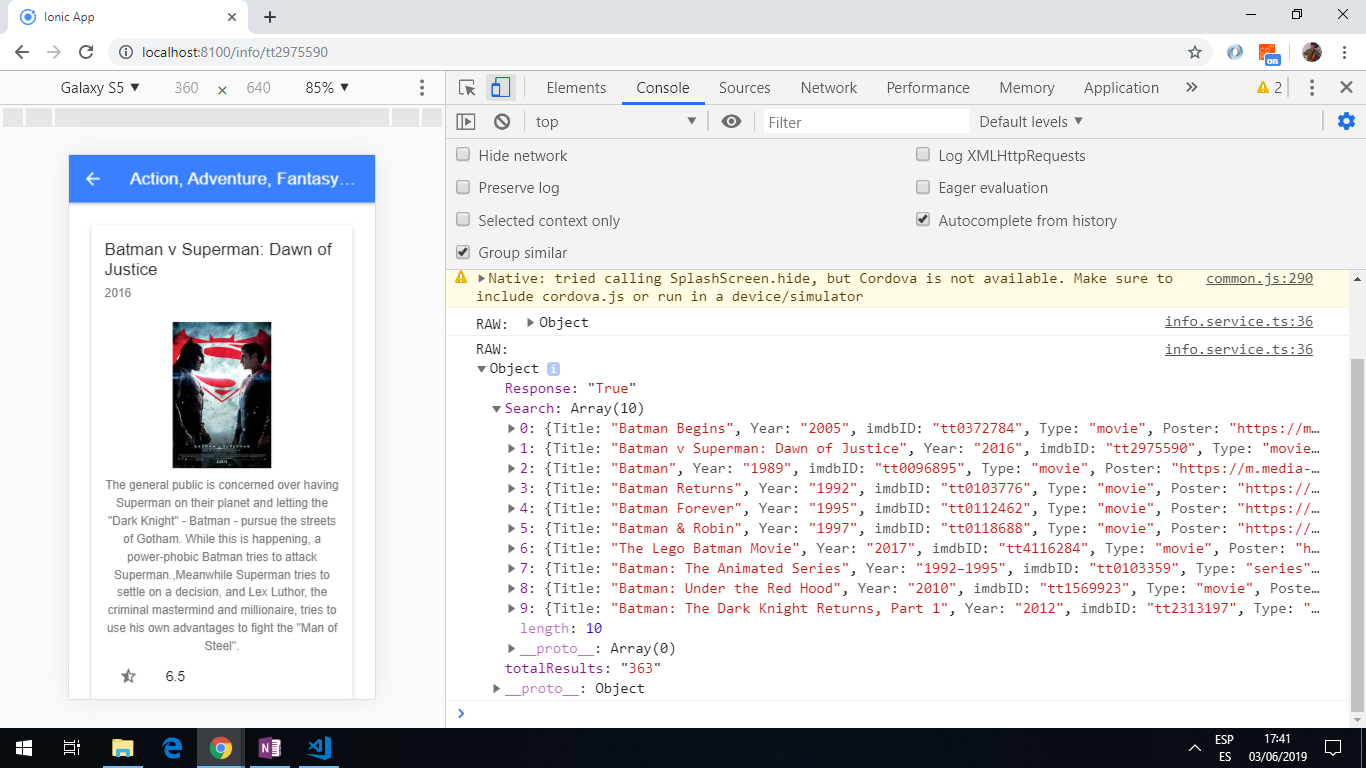The image size is (1366, 768).
Task: Close the DevTools panel
Action: click(x=1346, y=88)
